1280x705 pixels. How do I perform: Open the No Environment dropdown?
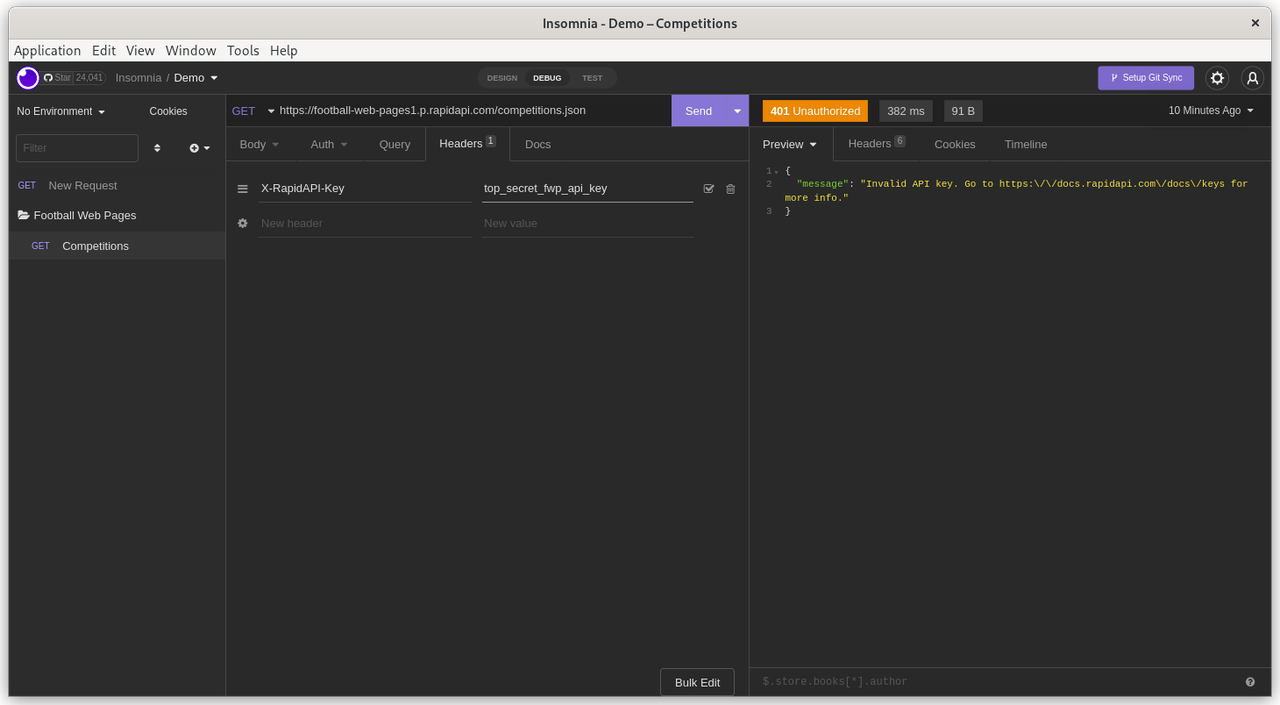click(60, 111)
